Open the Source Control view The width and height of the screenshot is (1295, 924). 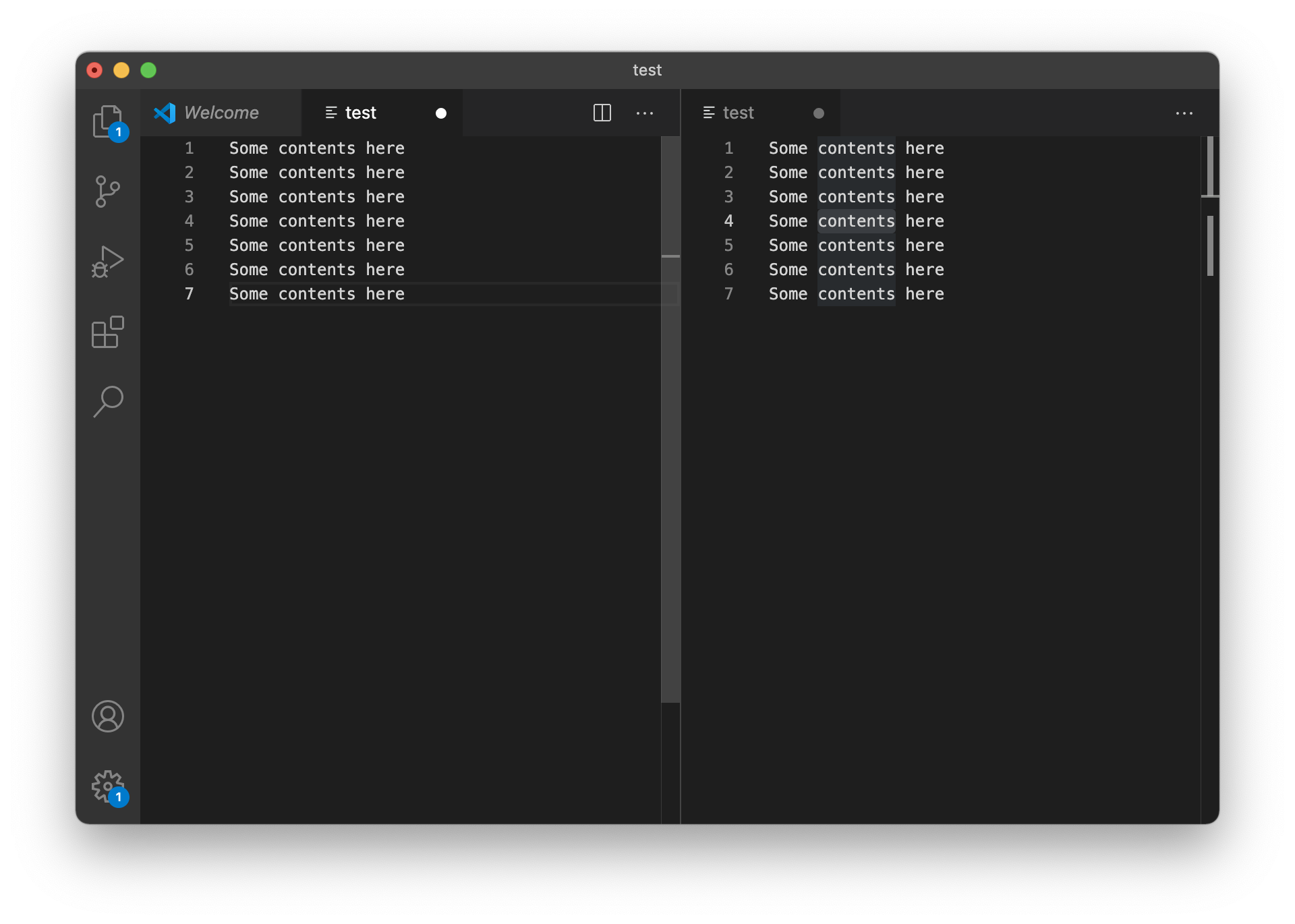coord(108,192)
